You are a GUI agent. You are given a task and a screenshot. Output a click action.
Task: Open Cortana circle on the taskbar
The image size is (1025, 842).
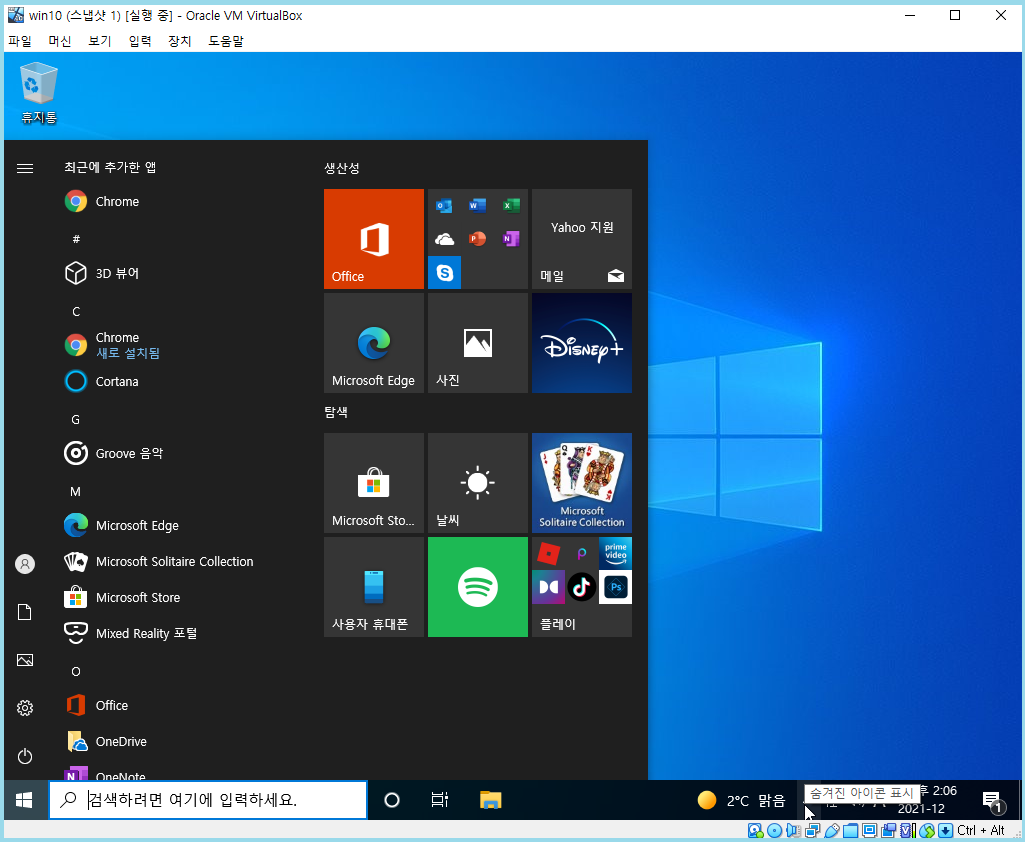tap(392, 800)
